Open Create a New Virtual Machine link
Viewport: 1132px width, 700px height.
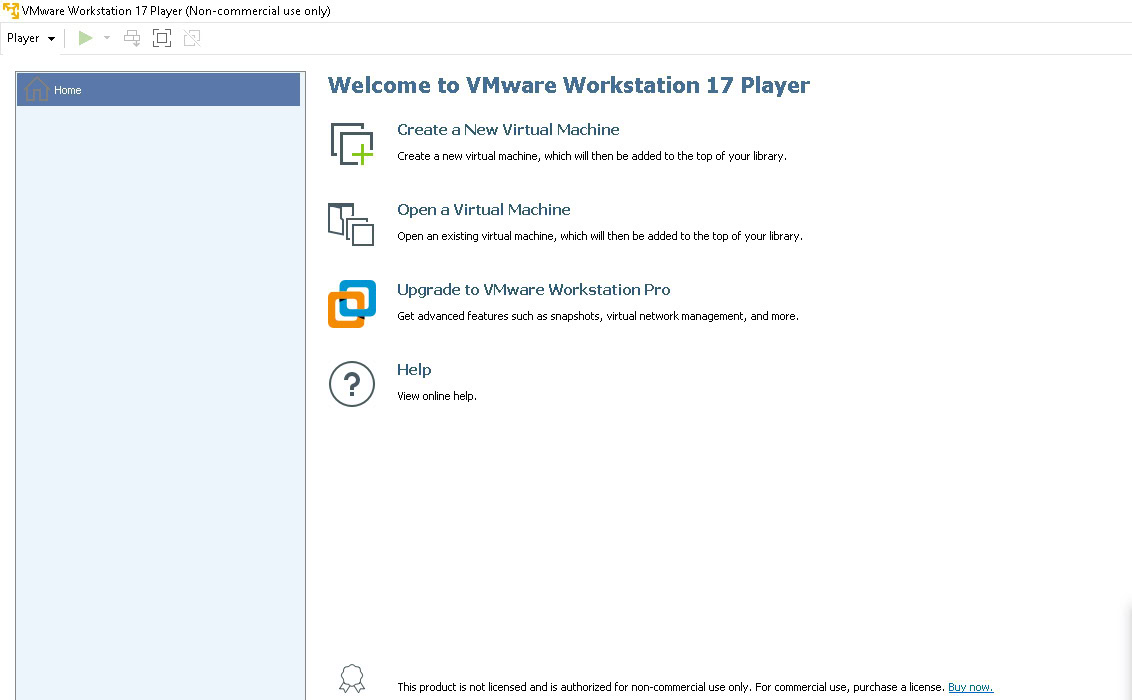(x=508, y=130)
